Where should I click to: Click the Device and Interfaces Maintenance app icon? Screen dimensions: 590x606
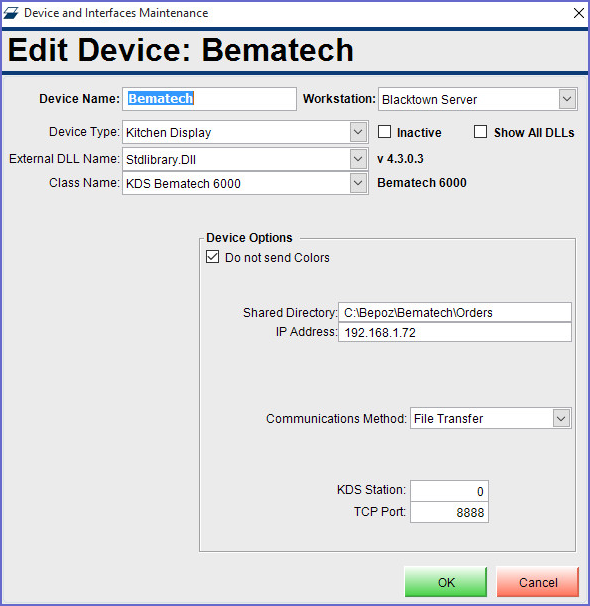pos(11,13)
